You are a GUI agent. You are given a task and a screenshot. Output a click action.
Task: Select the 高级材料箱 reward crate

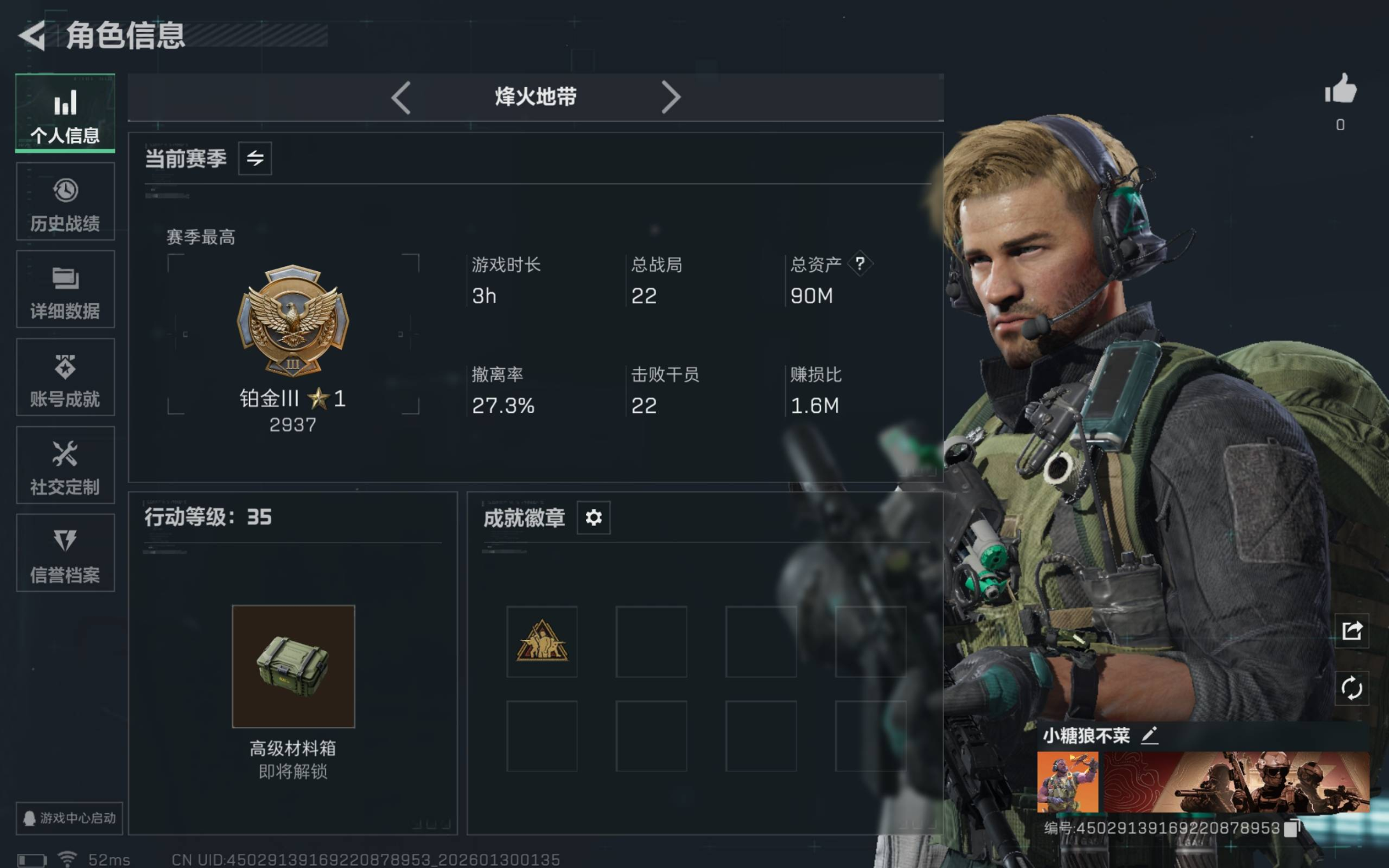[294, 666]
